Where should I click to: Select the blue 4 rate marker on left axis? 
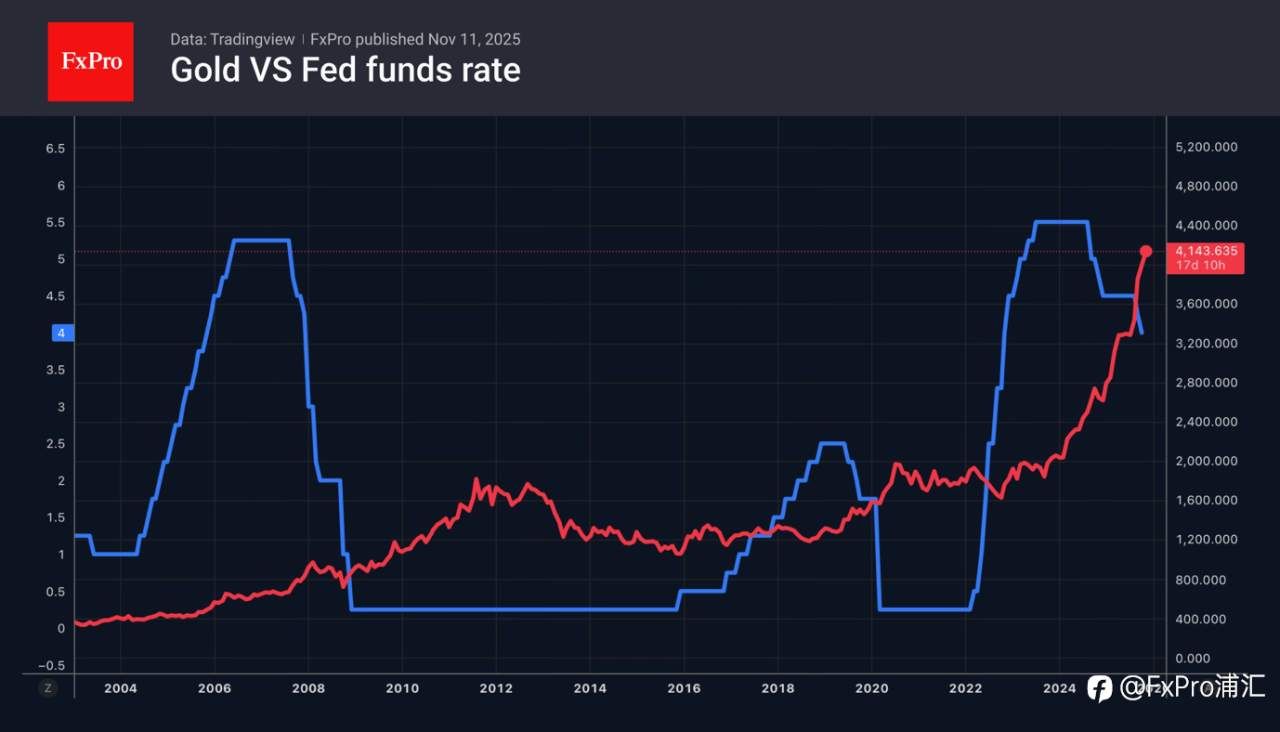click(x=61, y=334)
